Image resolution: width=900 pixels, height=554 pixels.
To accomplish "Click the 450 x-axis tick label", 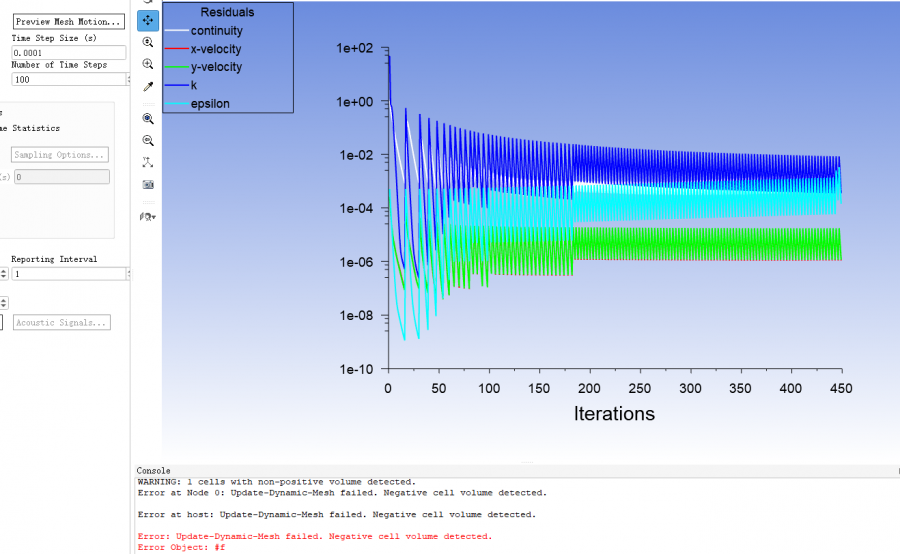I will (x=841, y=389).
